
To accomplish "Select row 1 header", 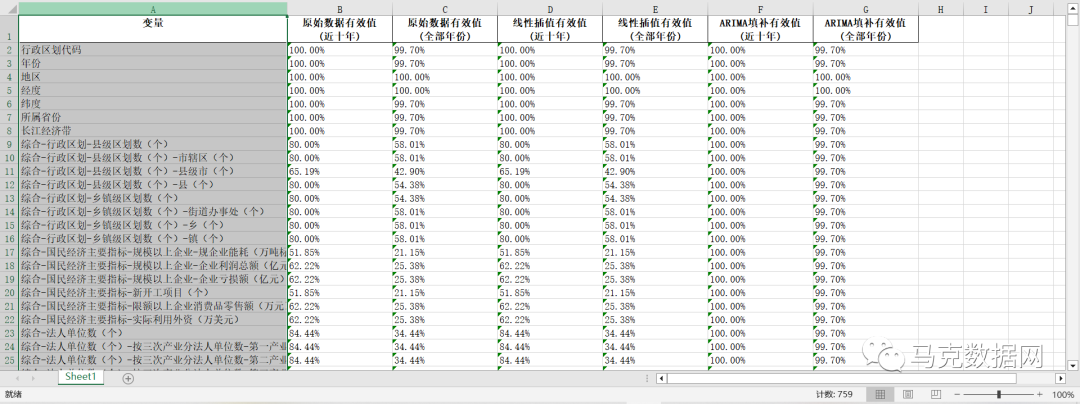I will pyautogui.click(x=9, y=30).
